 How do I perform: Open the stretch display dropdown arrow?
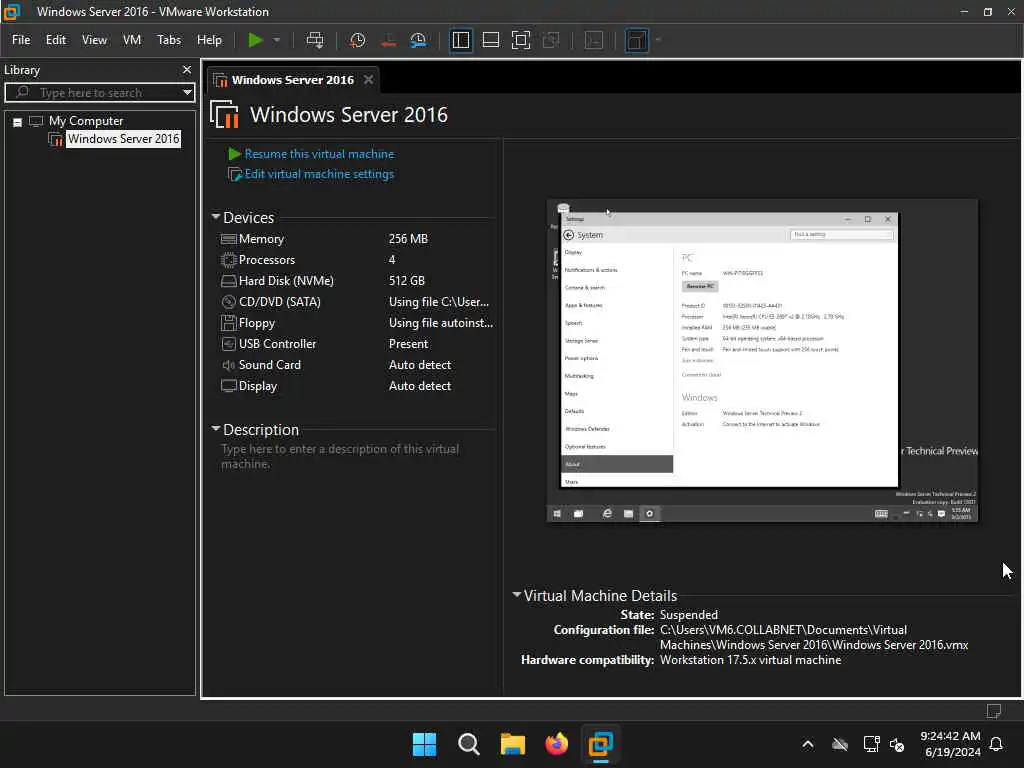click(658, 40)
